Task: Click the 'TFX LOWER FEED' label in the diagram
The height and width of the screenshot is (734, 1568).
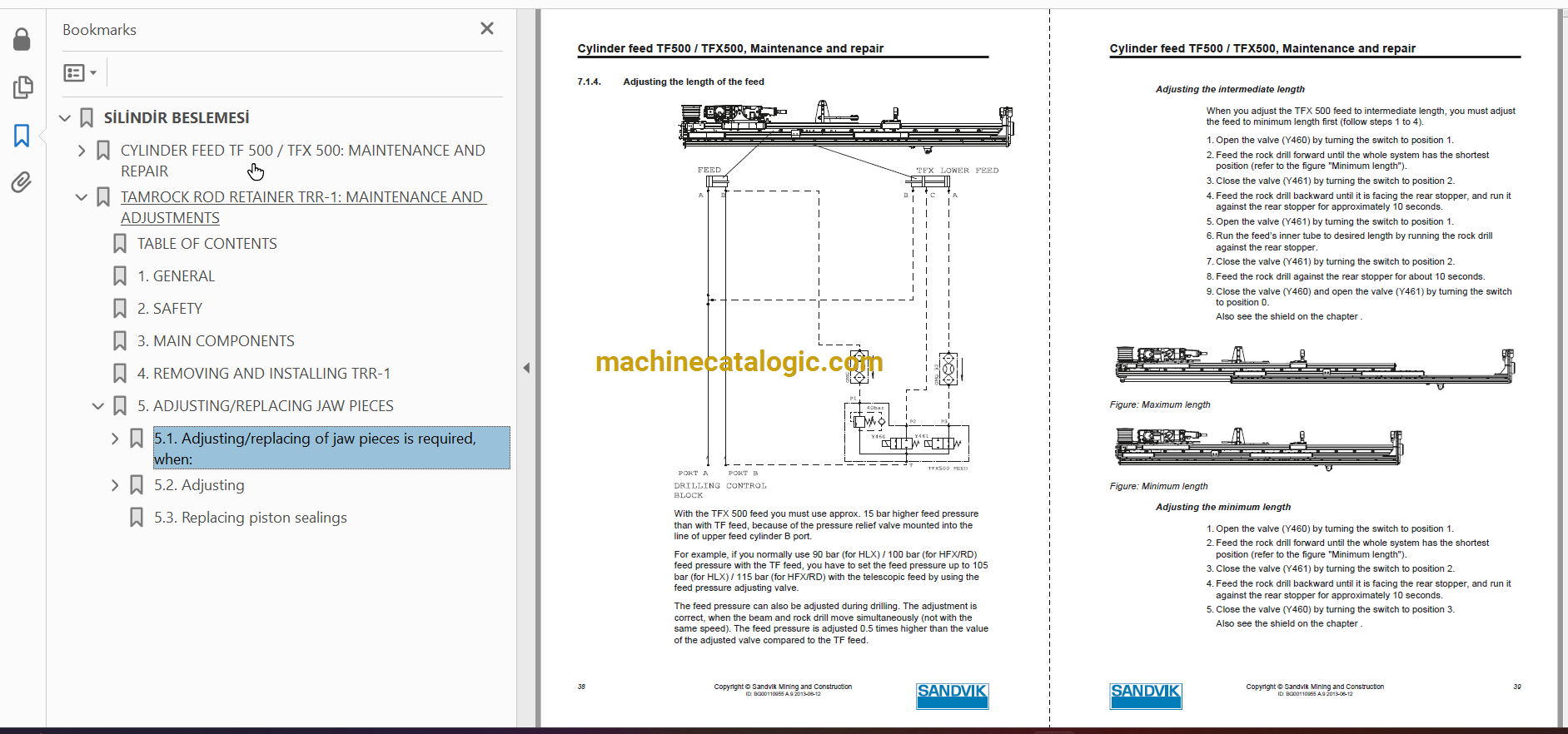Action: 957,170
